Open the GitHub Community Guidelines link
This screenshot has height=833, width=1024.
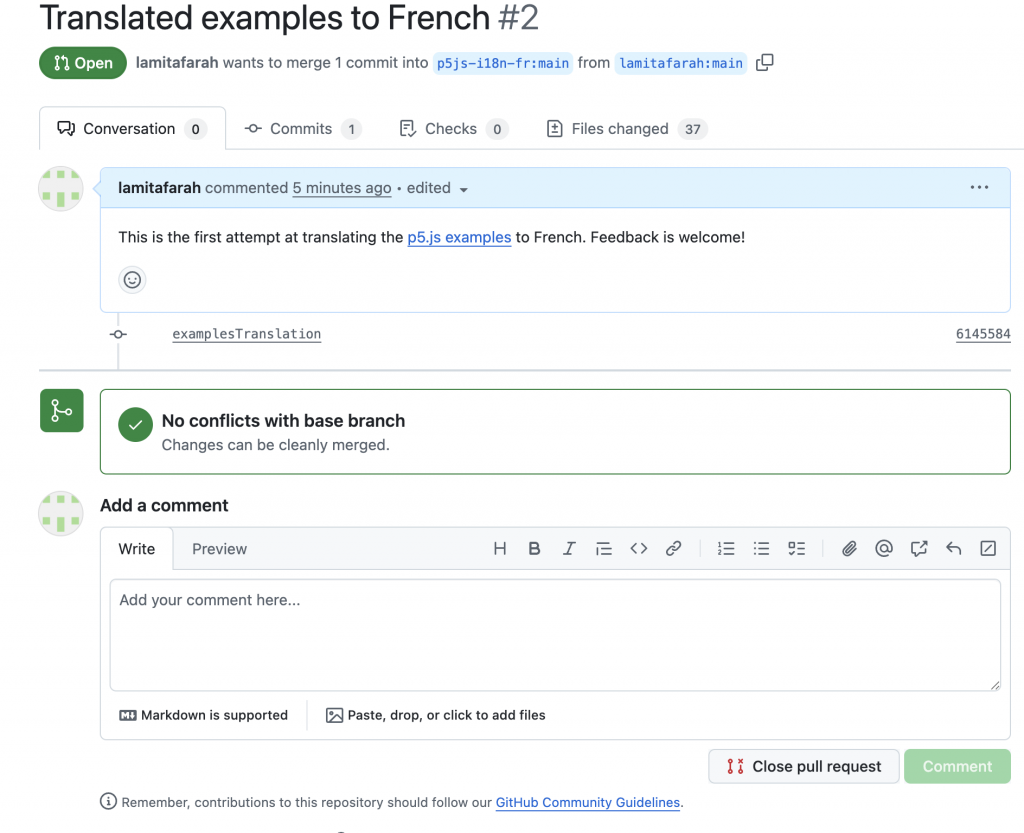point(588,802)
